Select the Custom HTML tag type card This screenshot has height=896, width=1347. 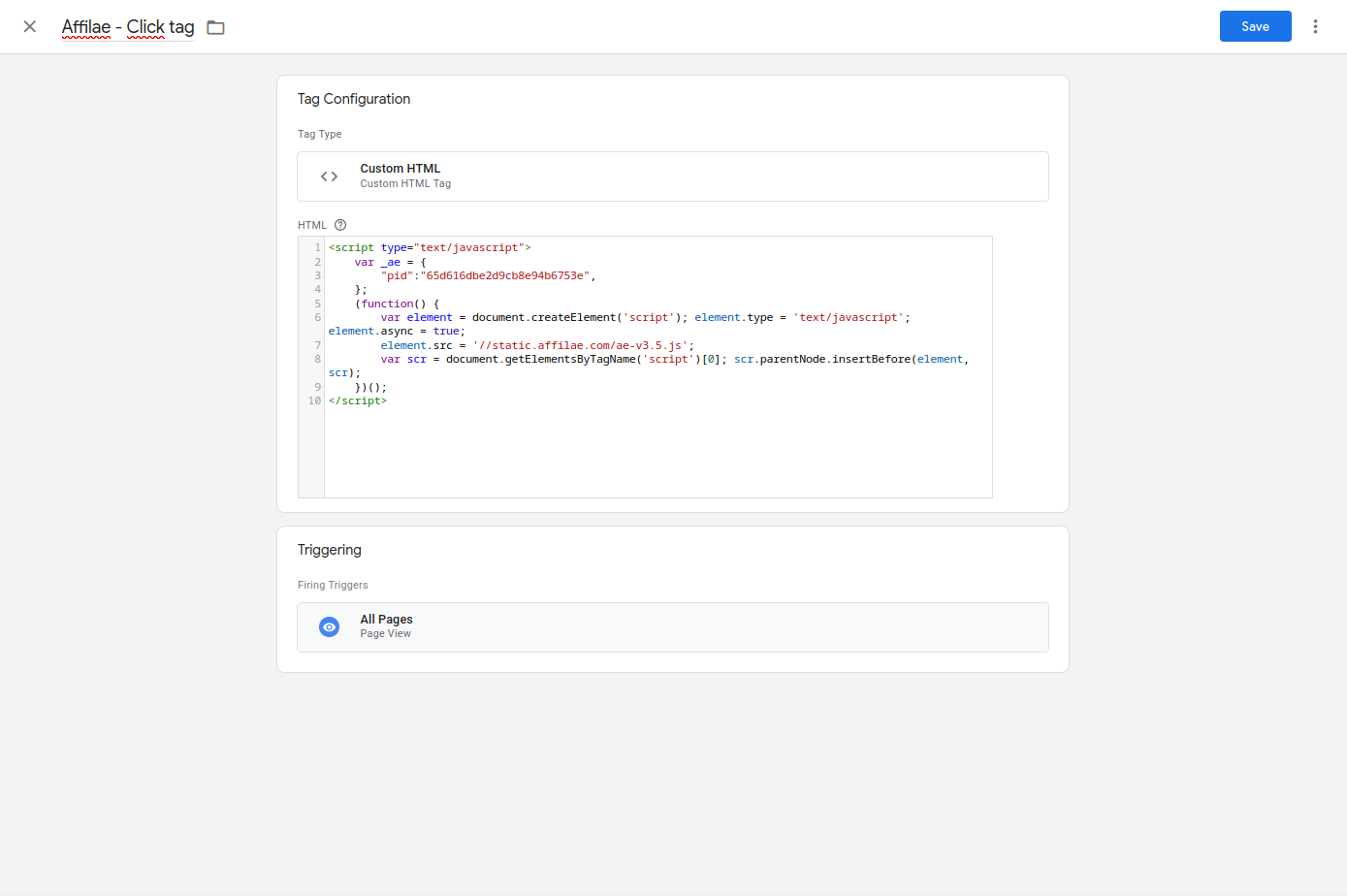tap(673, 176)
